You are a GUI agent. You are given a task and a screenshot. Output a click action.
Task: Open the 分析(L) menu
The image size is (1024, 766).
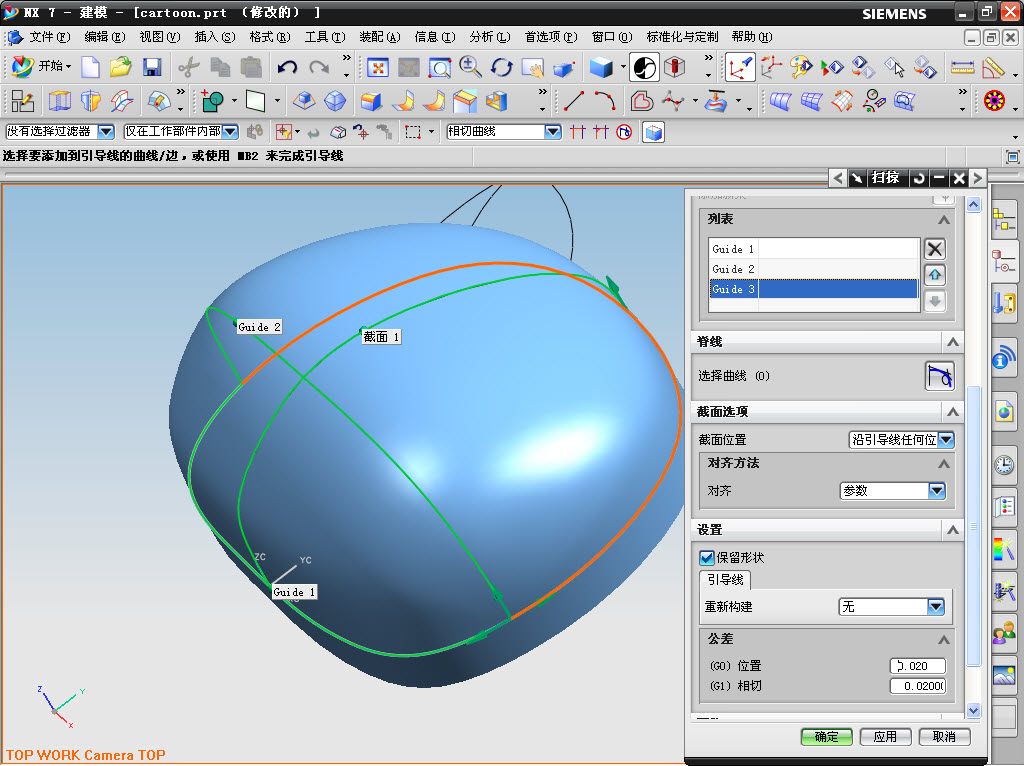[x=489, y=37]
